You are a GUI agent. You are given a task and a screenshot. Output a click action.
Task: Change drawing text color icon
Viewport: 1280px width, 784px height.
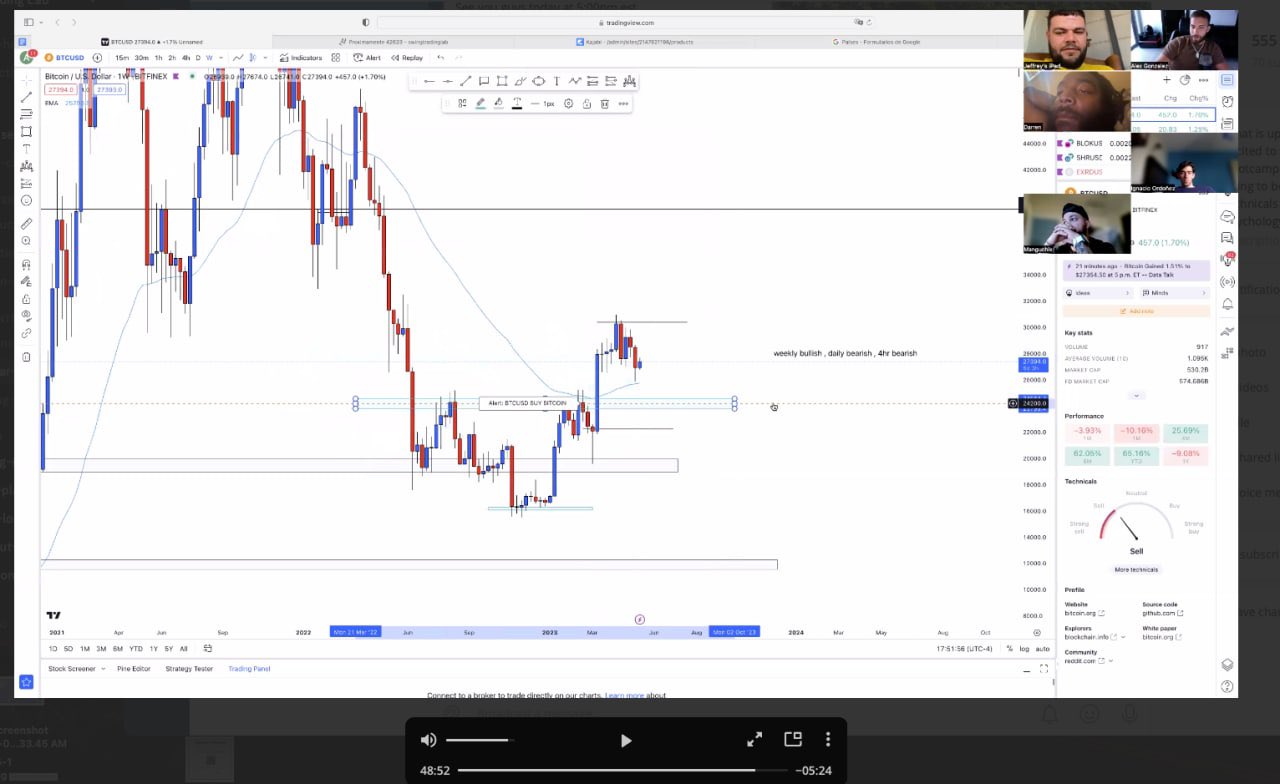tap(516, 103)
